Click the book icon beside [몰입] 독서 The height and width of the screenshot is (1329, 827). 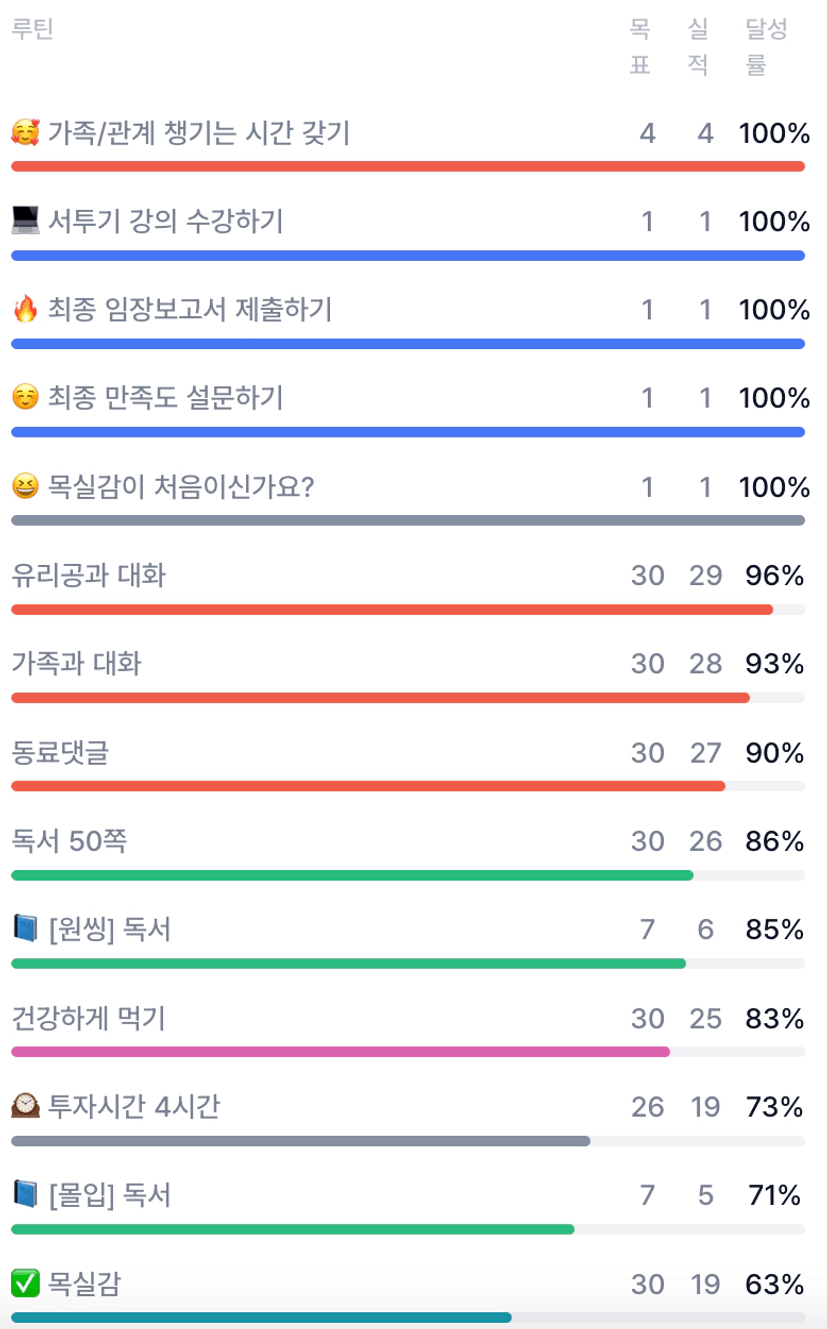(x=25, y=1195)
